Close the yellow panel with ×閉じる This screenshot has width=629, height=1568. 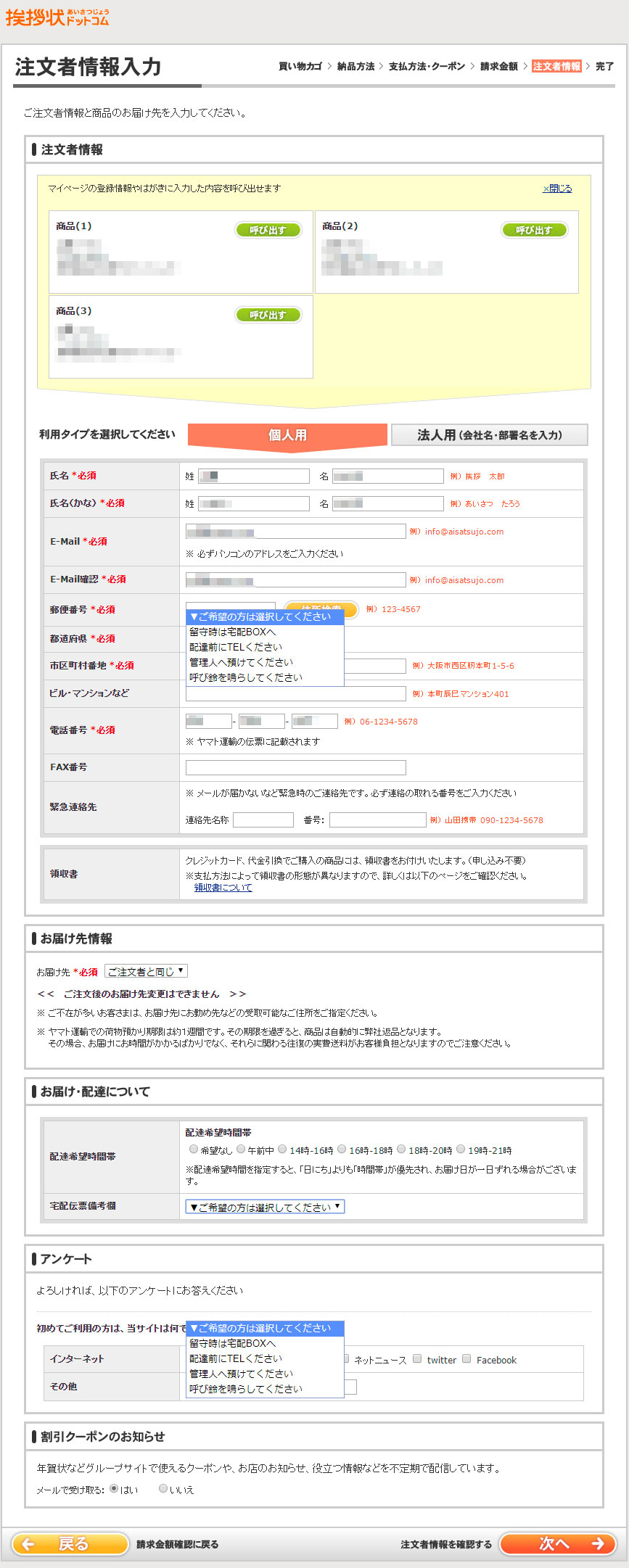(x=557, y=189)
